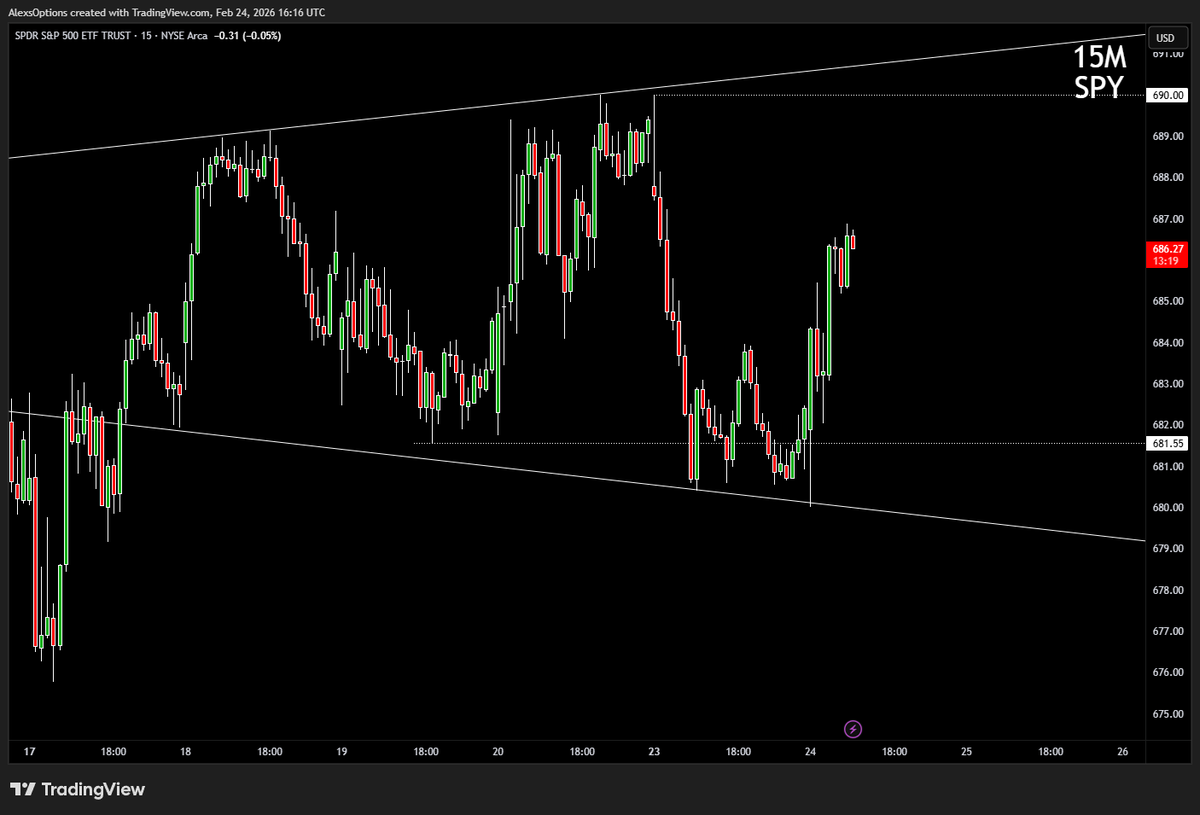Click the 684.00 price axis label
The width and height of the screenshot is (1200, 815).
coord(1168,343)
